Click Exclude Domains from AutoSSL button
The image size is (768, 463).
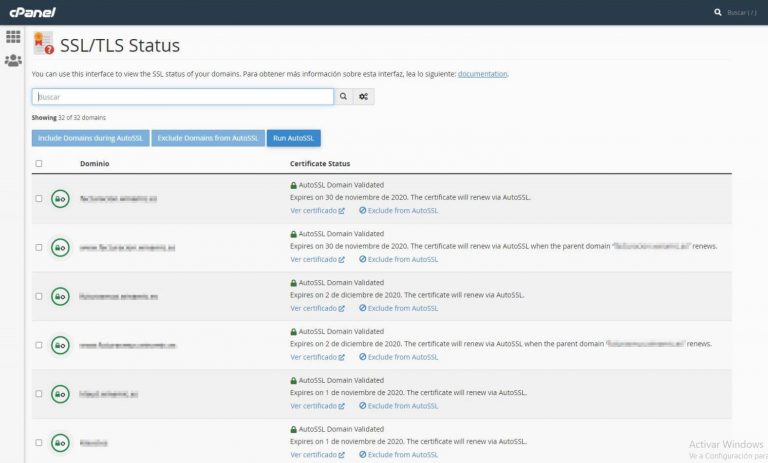(x=208, y=138)
